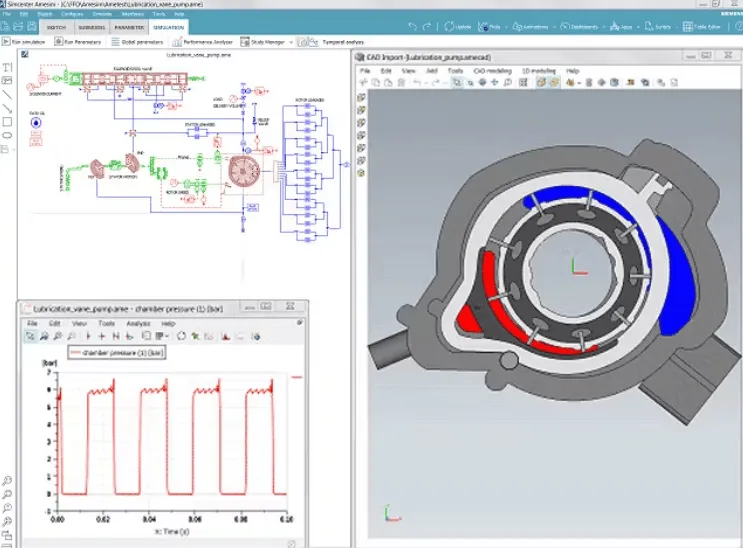
Task: Open Run Parameters settings
Action: point(82,42)
